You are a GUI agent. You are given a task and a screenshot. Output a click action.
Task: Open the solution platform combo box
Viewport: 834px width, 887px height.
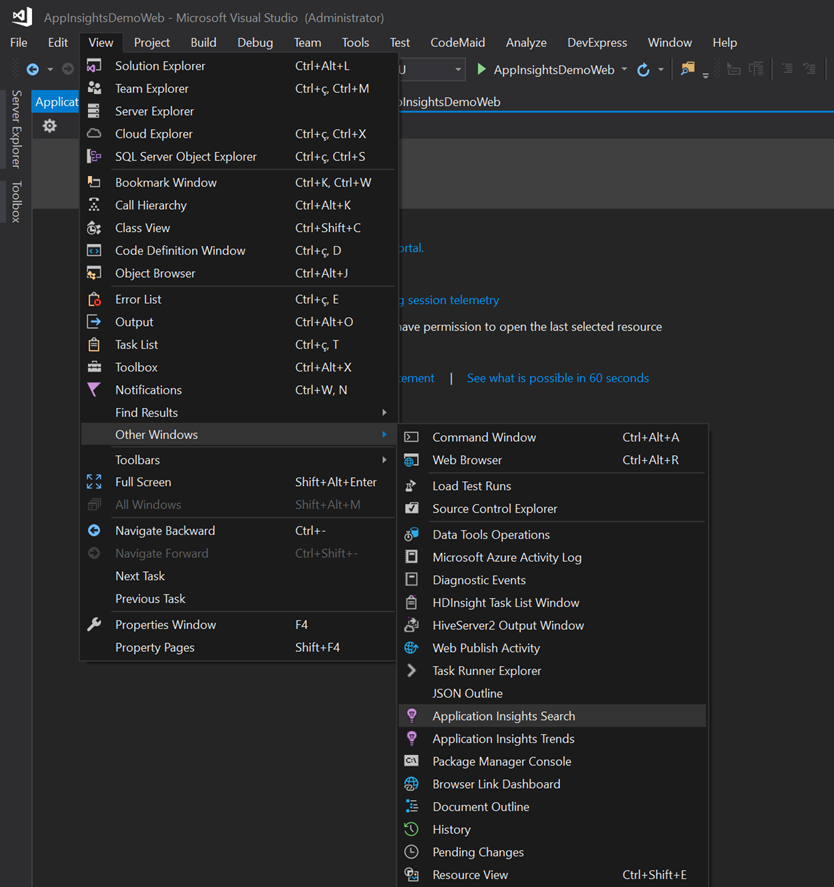click(431, 70)
